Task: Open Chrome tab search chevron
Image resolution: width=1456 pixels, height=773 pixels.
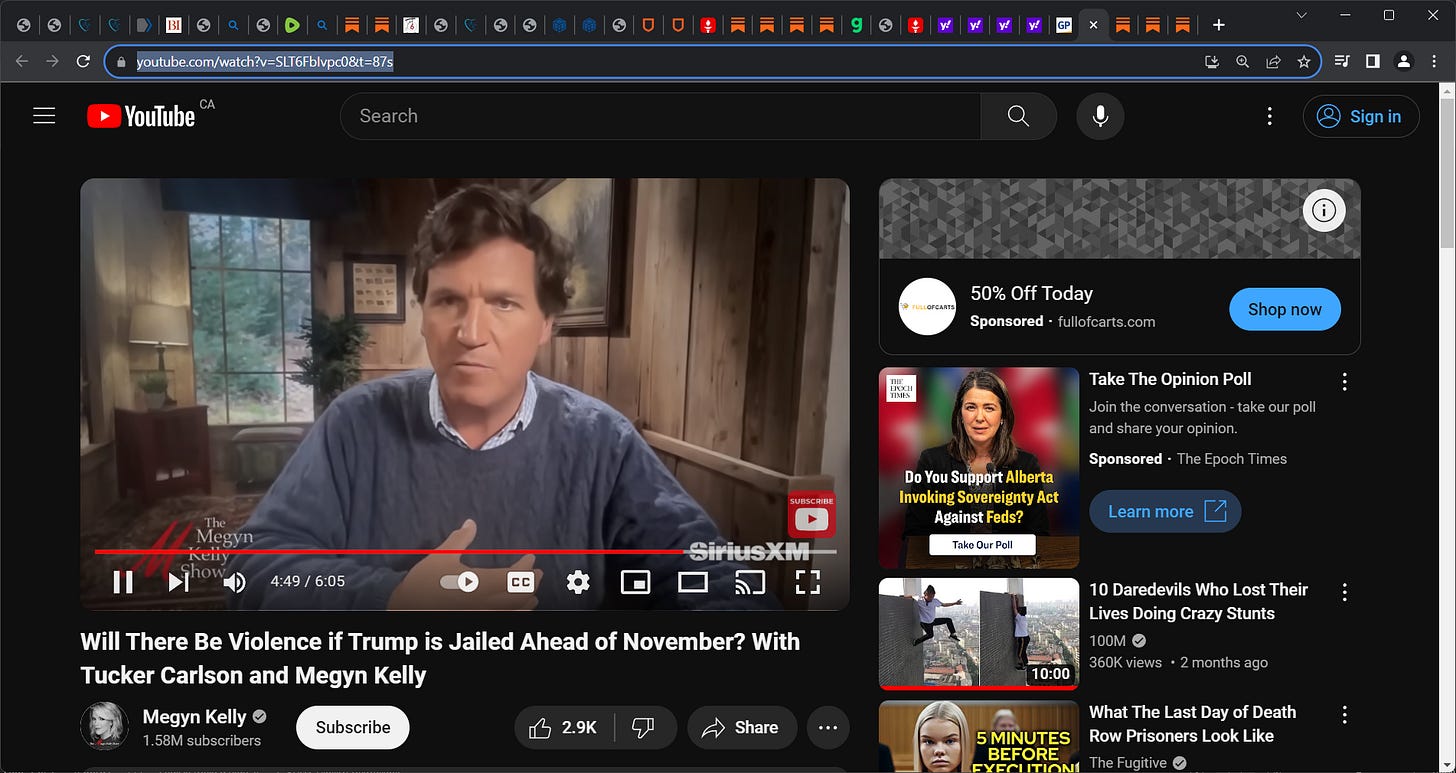Action: click(x=1301, y=15)
